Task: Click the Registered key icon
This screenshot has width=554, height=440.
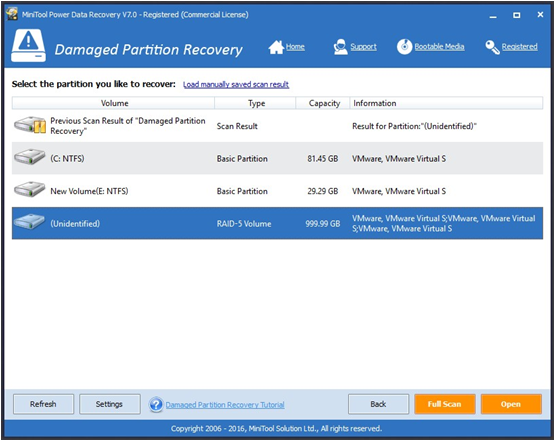Action: pos(492,47)
